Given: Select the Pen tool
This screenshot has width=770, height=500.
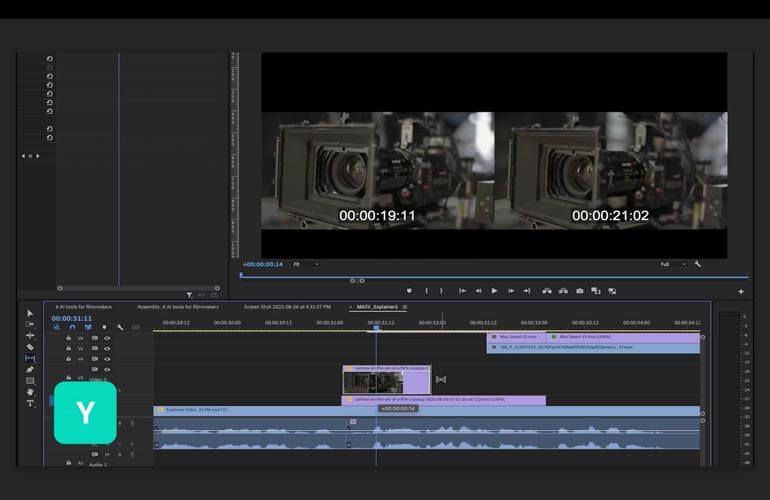Looking at the screenshot, I should click(30, 369).
